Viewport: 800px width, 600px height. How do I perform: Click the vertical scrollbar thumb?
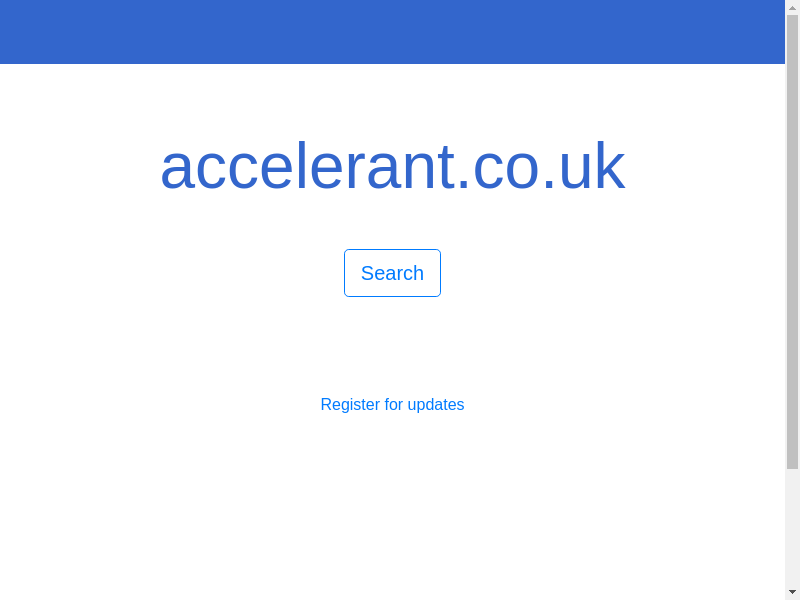pos(792,242)
